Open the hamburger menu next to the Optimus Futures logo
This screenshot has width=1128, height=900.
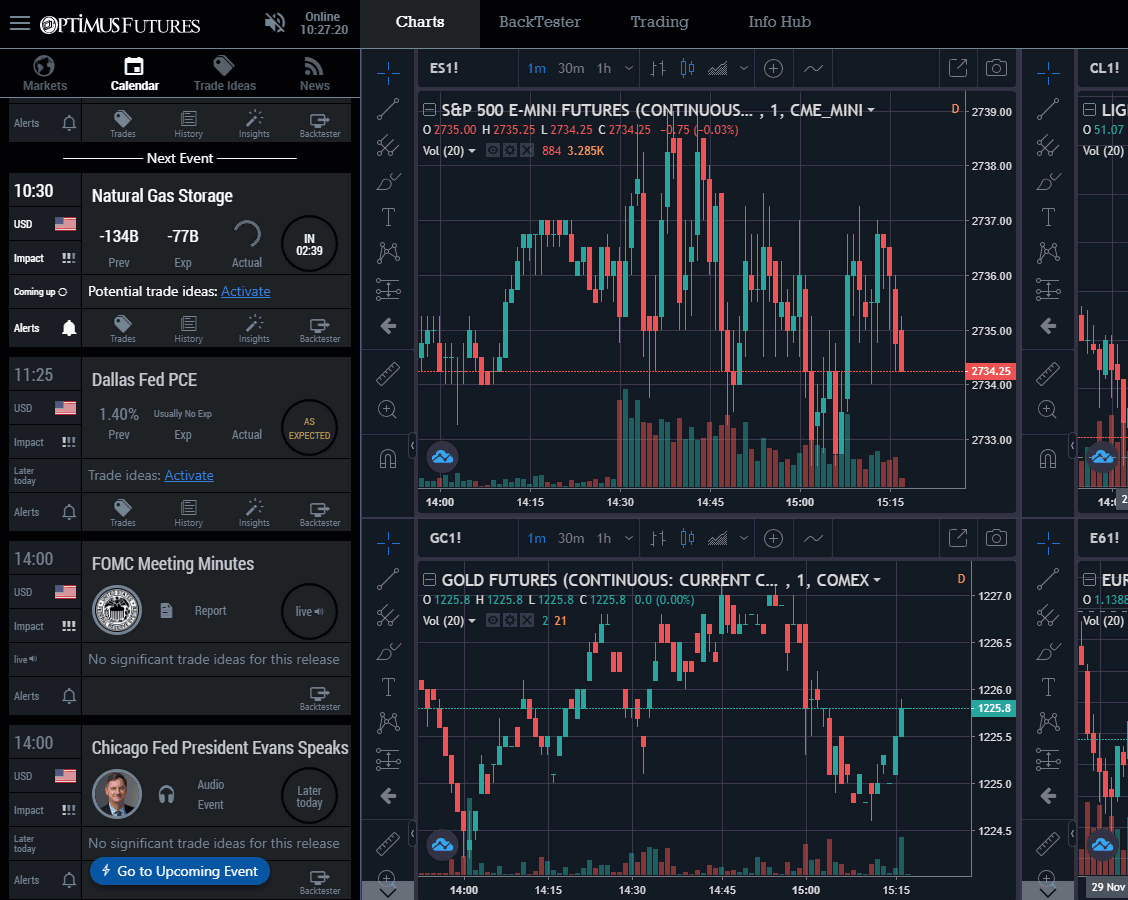tap(20, 23)
